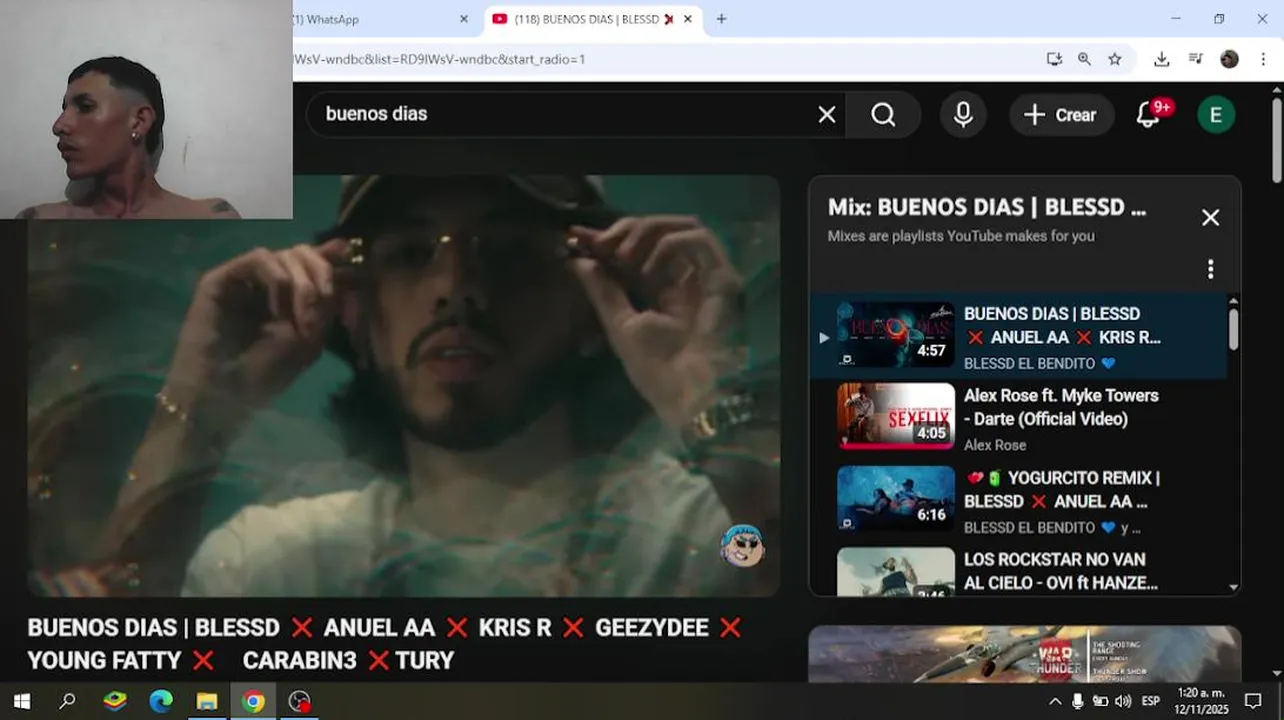
Task: Close the WhatsApp tab
Action: (464, 19)
